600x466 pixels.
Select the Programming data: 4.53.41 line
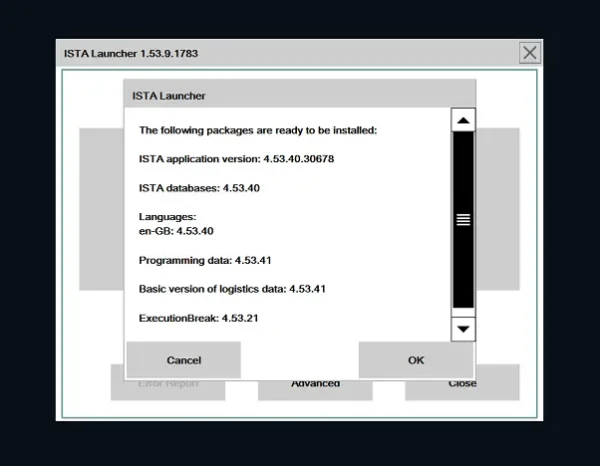coord(205,260)
